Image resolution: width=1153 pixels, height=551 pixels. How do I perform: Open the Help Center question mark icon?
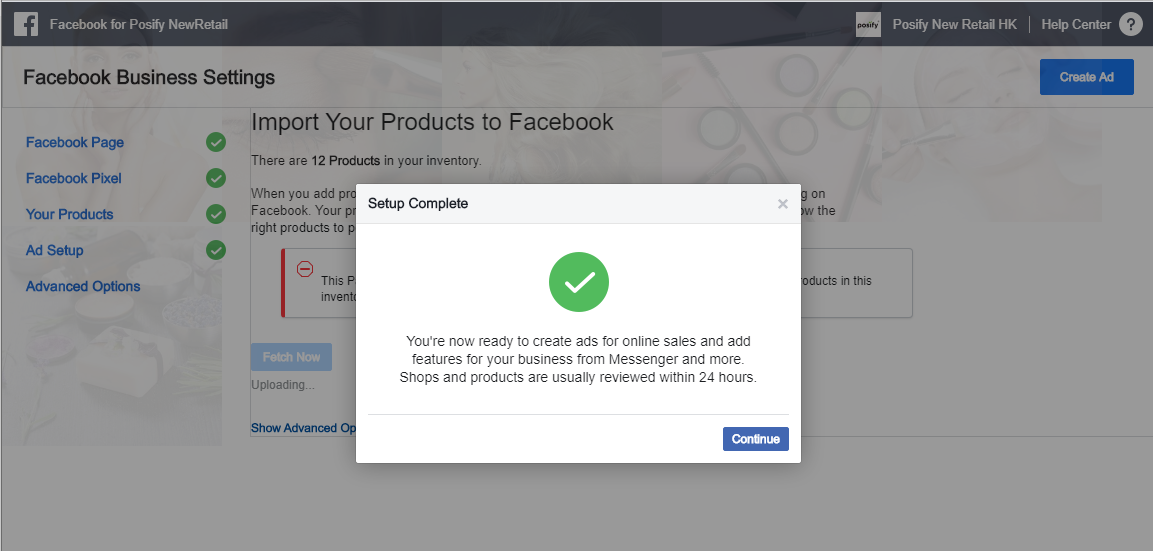[1131, 24]
